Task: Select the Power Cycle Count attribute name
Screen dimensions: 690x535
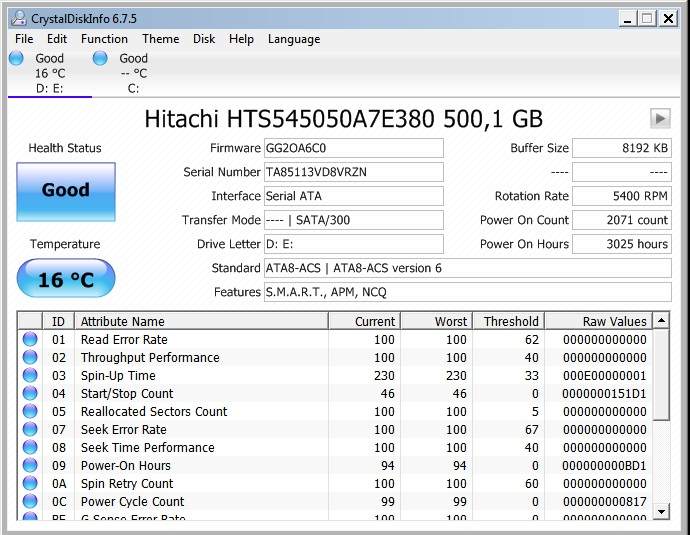Action: click(x=132, y=502)
